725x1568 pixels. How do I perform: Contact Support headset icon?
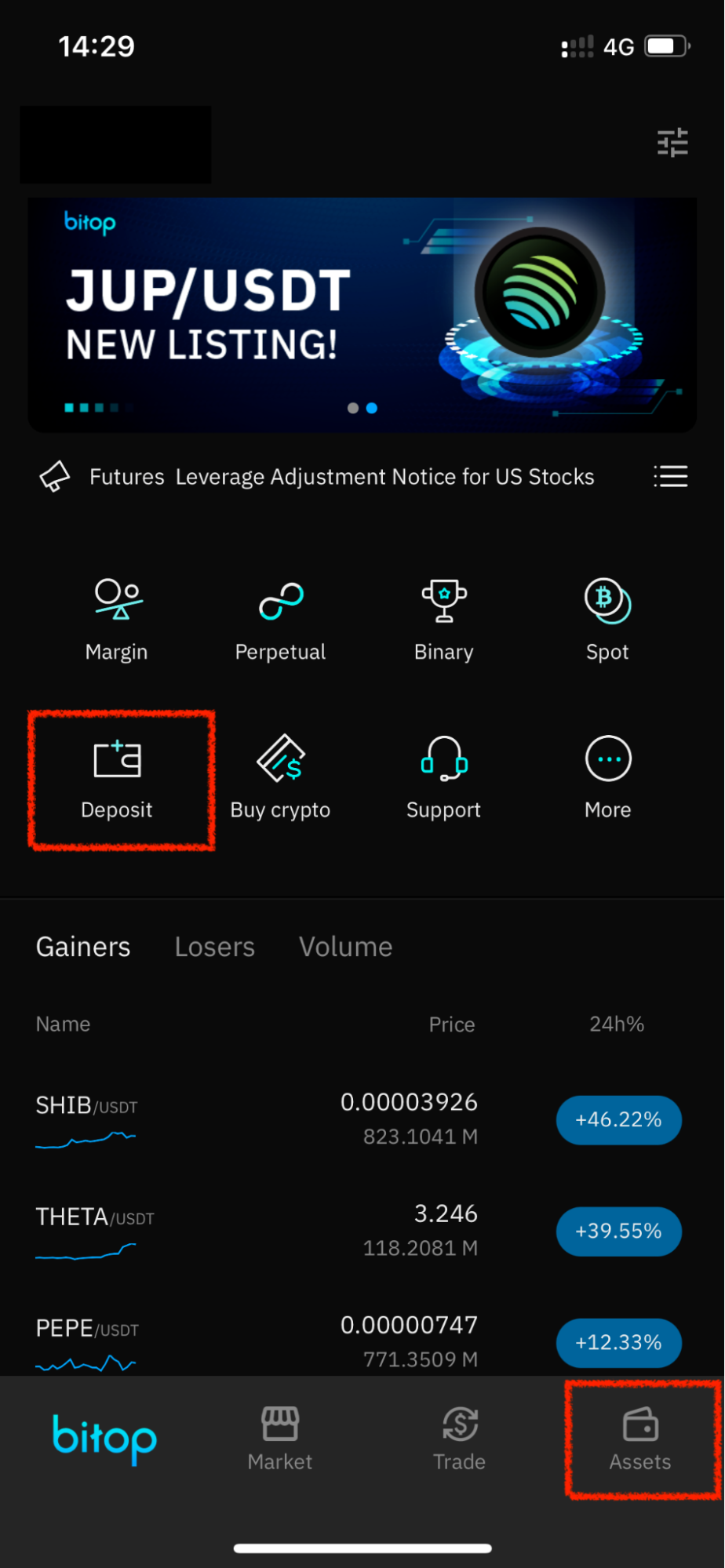pyautogui.click(x=444, y=759)
